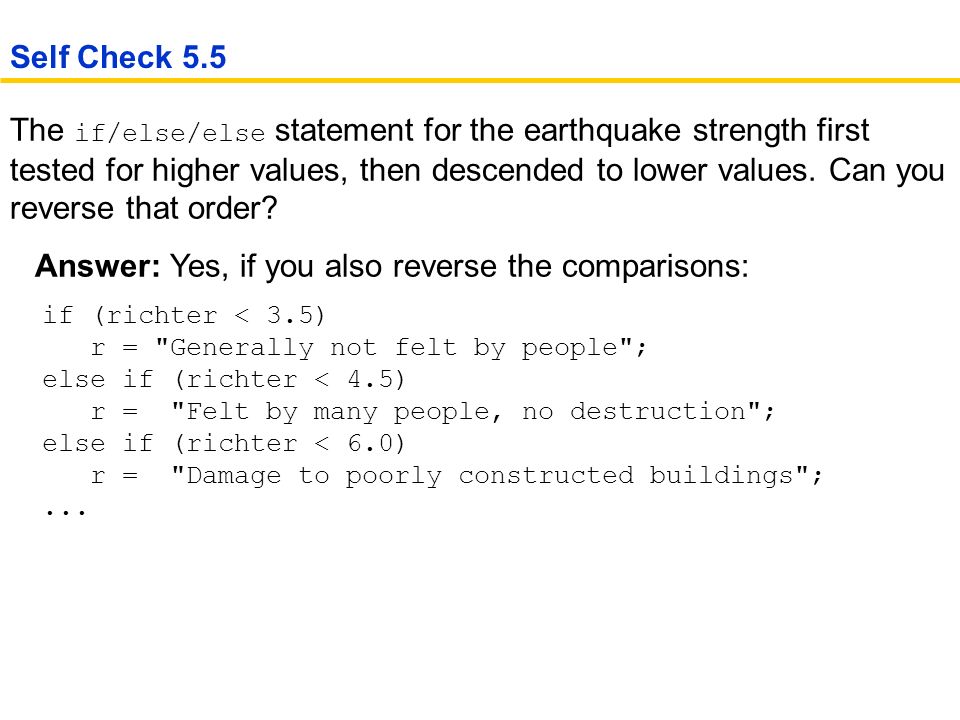This screenshot has height=720, width=960.
Task: Click the text reverse the comparisons:
Action: tap(571, 267)
